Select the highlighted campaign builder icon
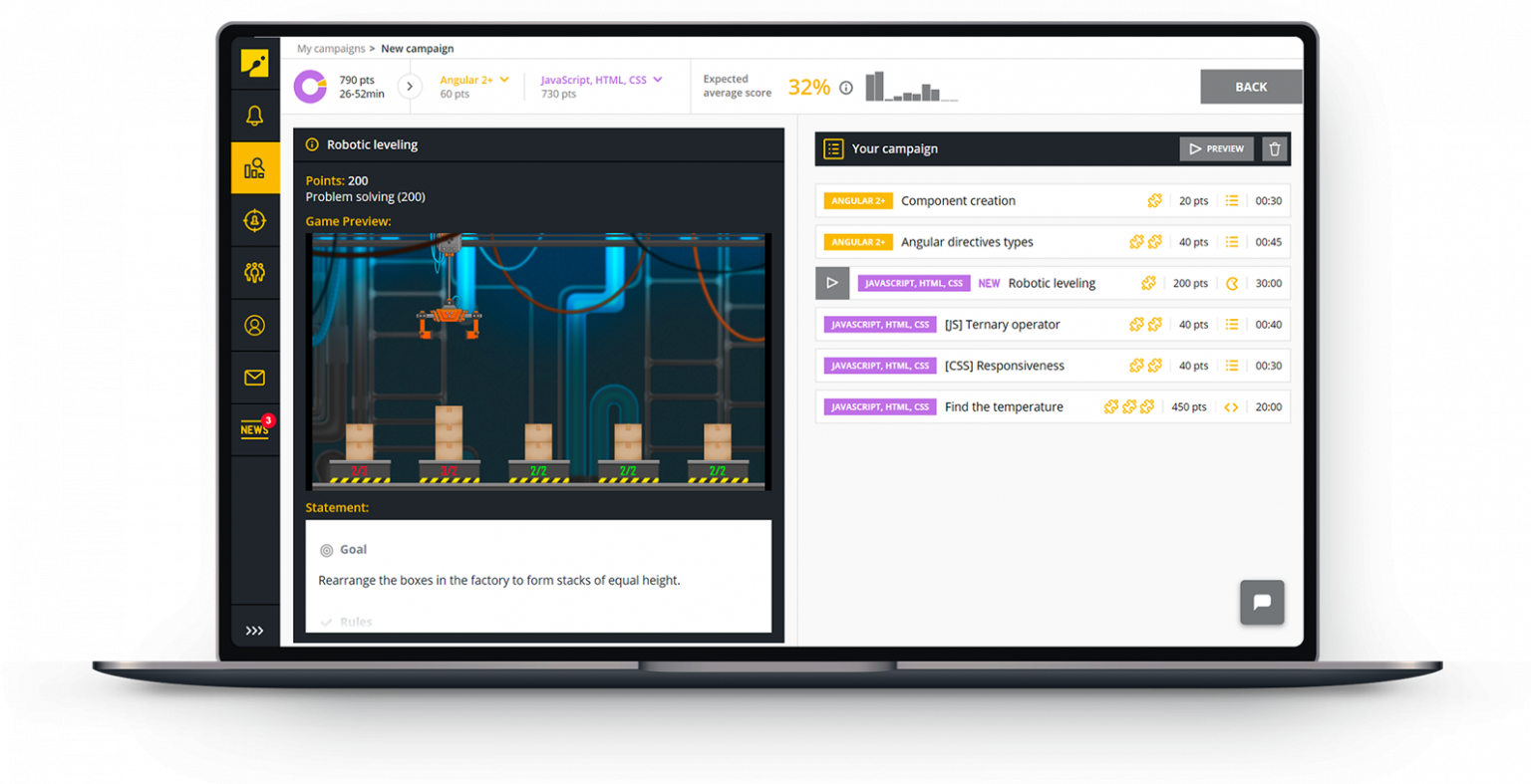This screenshot has width=1531, height=784. [254, 167]
